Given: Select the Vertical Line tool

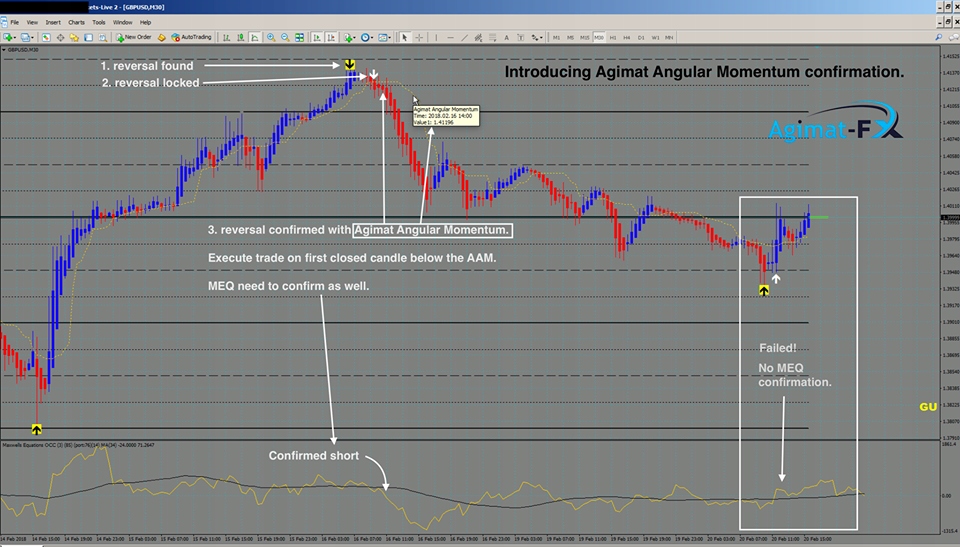Looking at the screenshot, I should (436, 37).
